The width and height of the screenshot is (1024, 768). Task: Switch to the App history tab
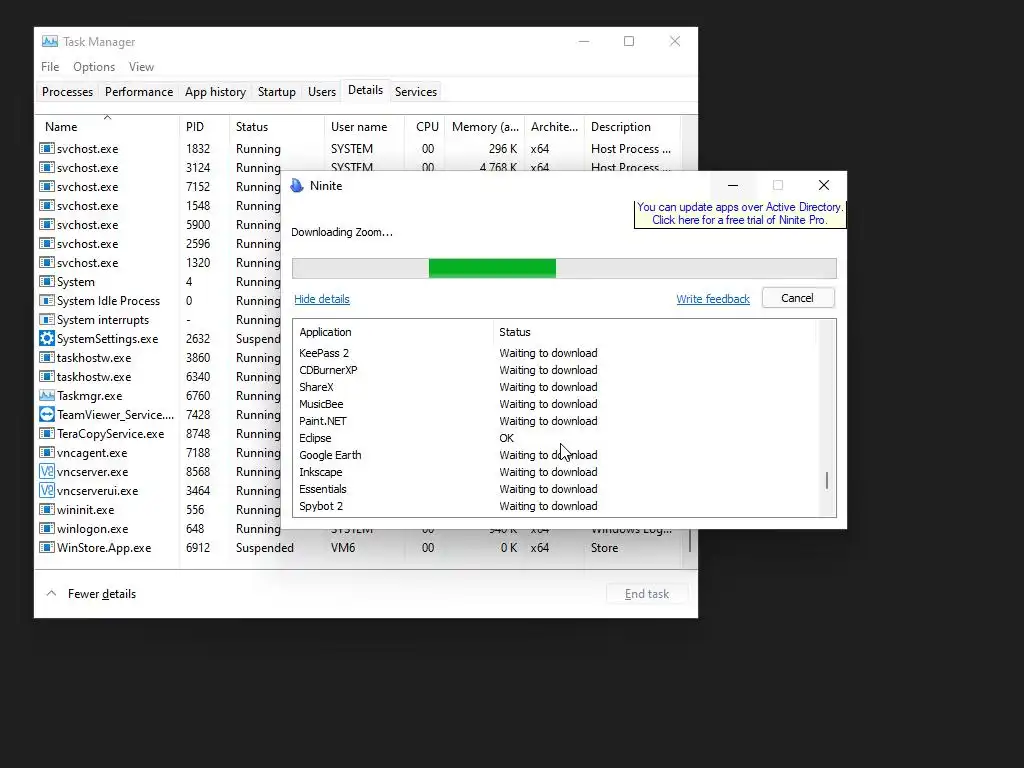pyautogui.click(x=216, y=91)
